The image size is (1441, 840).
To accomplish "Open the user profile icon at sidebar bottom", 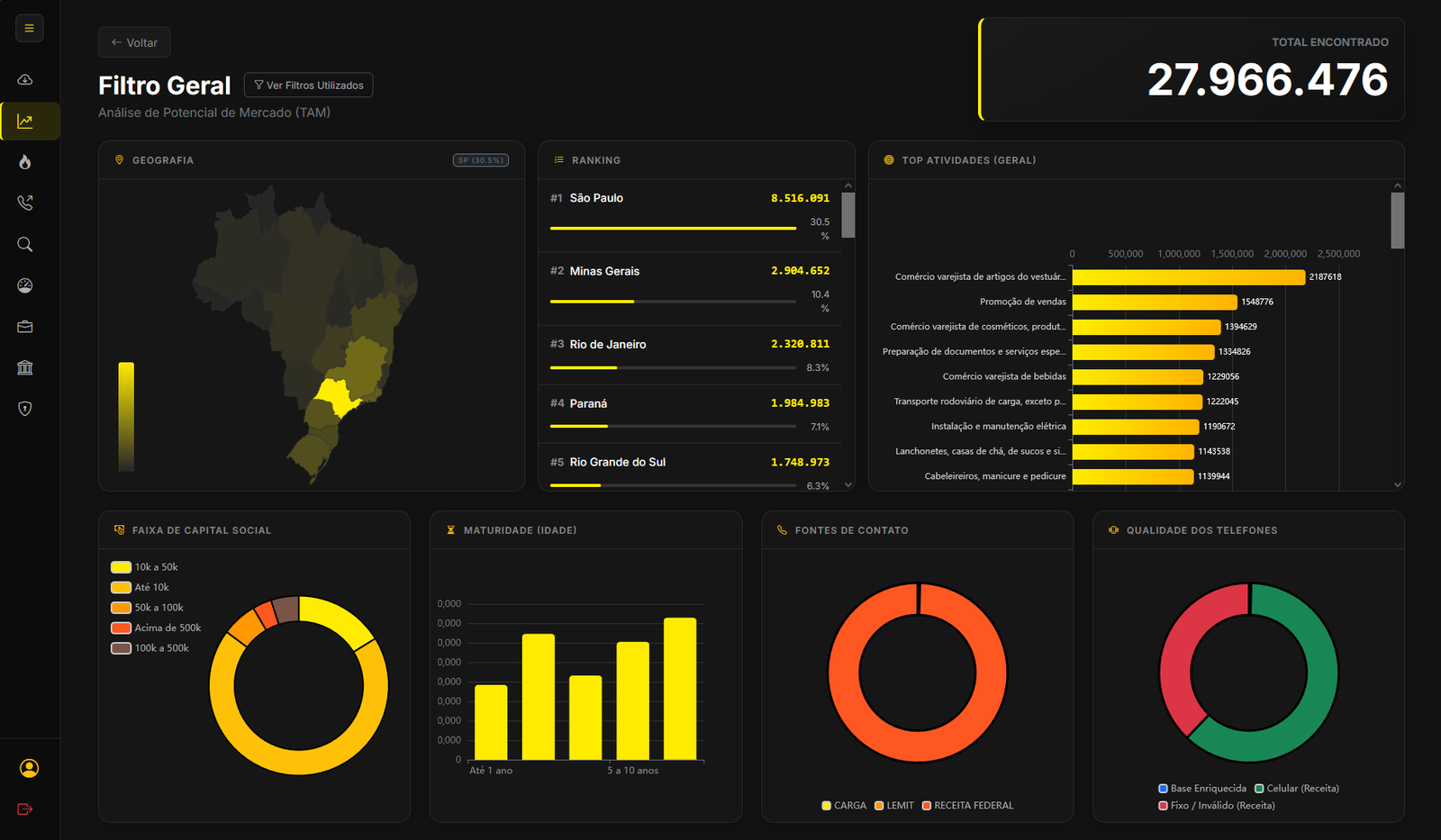I will [x=29, y=768].
